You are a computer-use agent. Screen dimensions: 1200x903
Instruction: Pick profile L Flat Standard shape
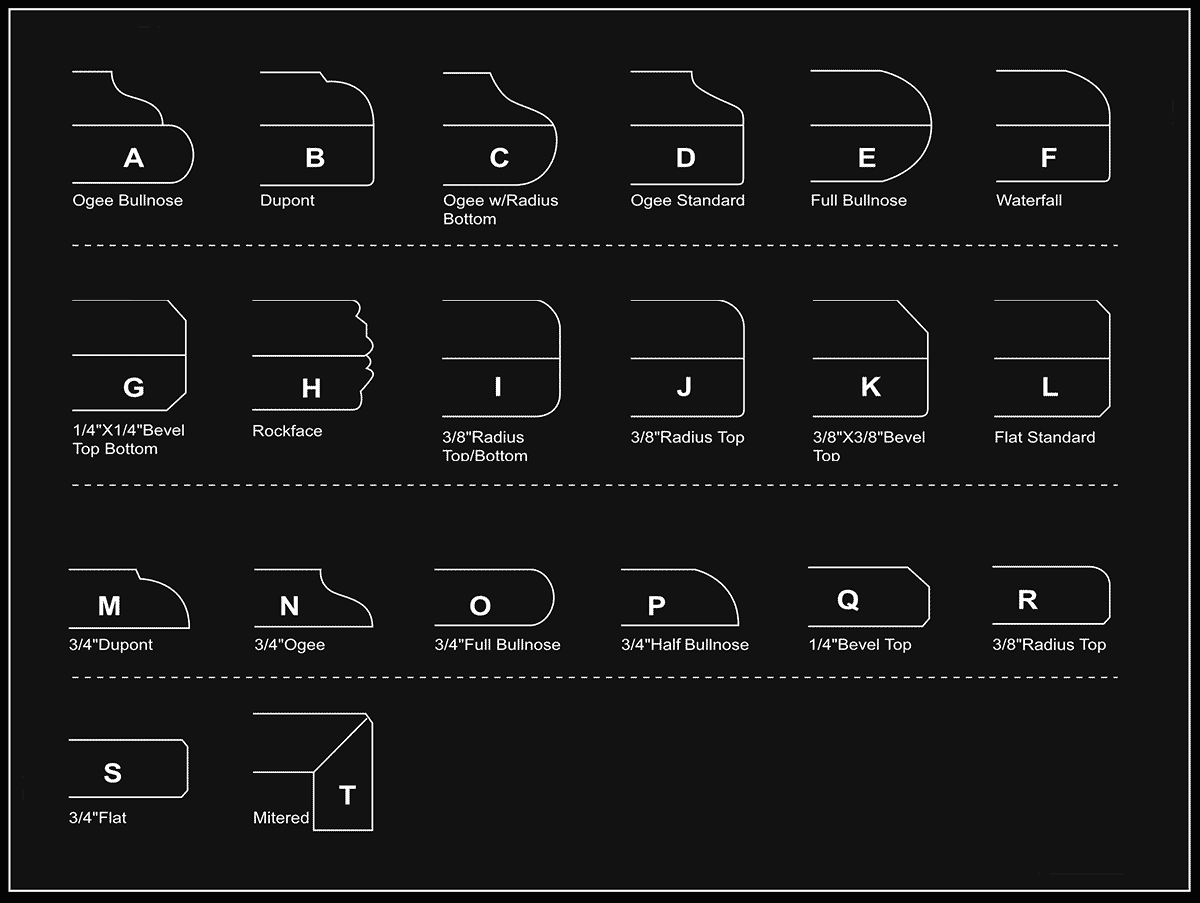(x=1053, y=358)
